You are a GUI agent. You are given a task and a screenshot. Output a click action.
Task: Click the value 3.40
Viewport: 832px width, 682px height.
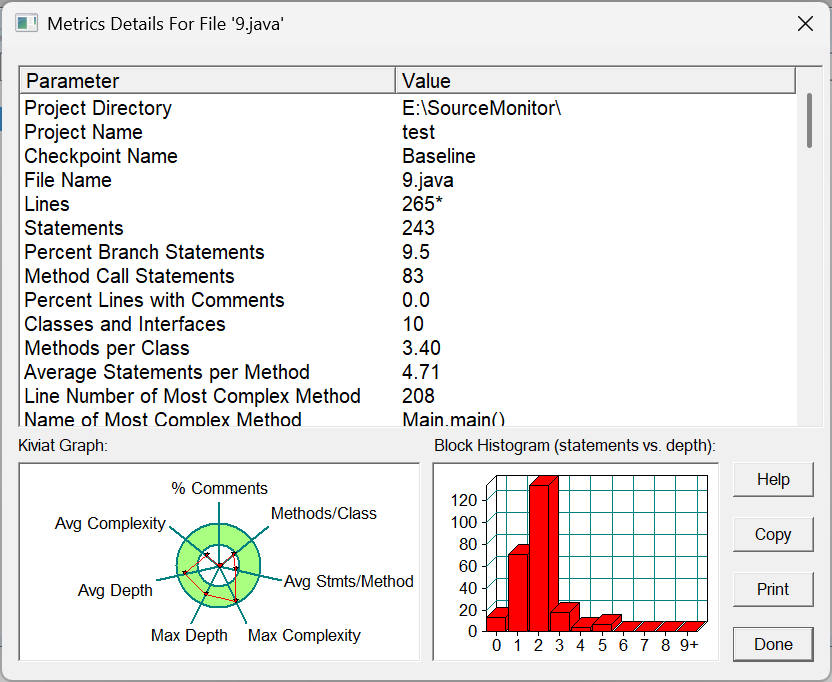421,348
